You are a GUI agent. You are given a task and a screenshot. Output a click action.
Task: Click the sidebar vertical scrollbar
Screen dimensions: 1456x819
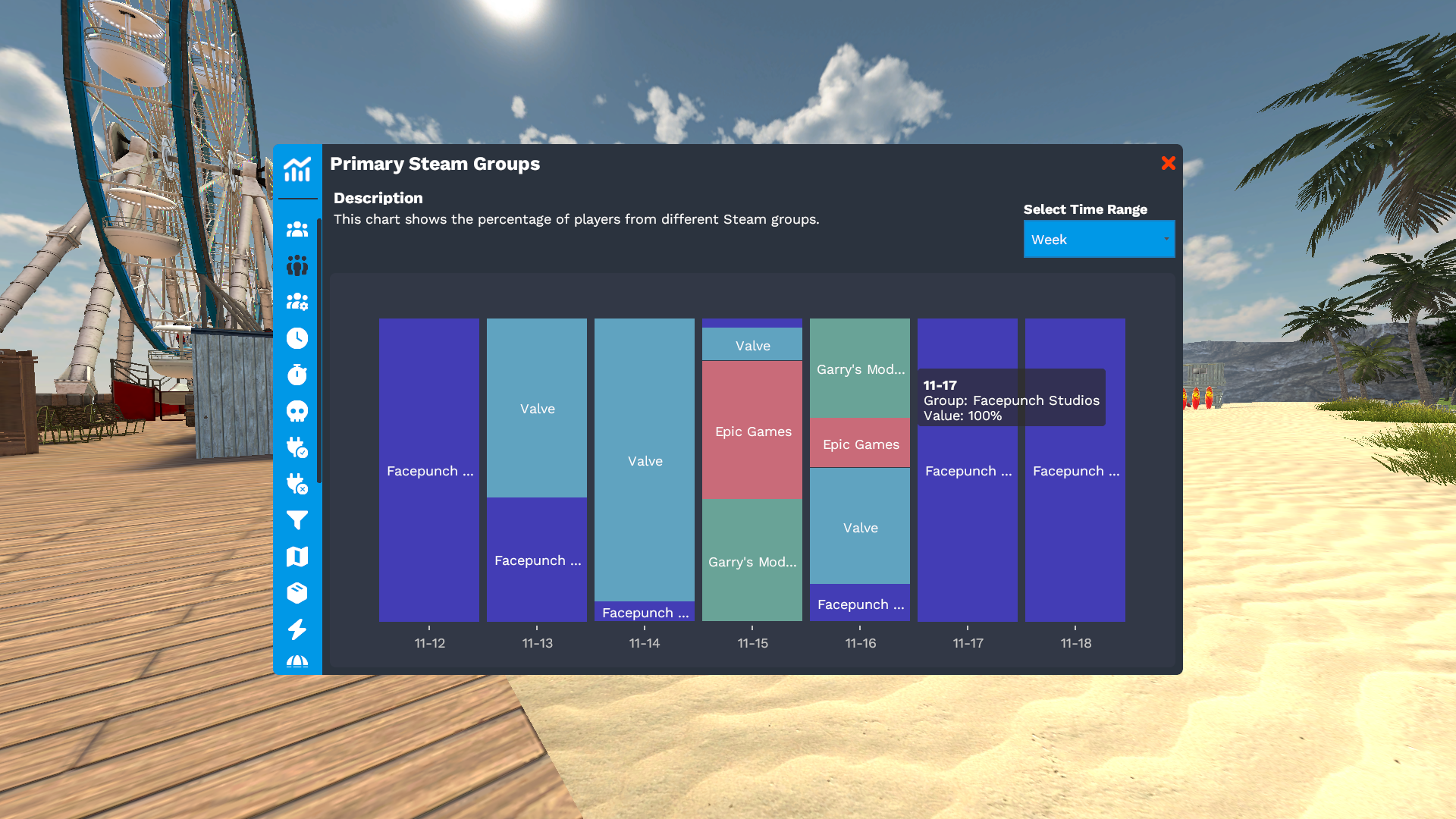(x=319, y=350)
